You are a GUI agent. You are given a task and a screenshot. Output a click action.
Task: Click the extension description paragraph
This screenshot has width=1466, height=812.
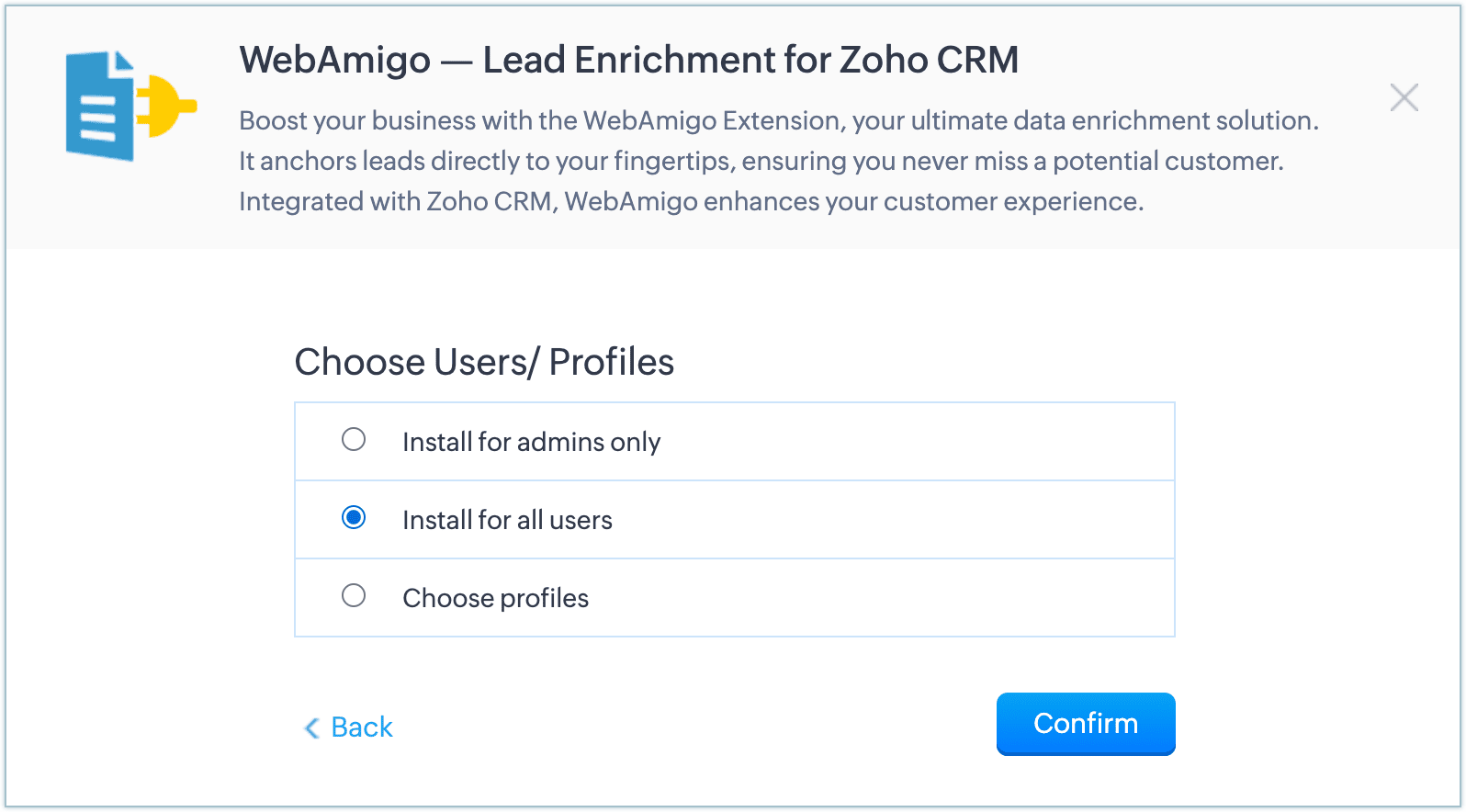[761, 162]
